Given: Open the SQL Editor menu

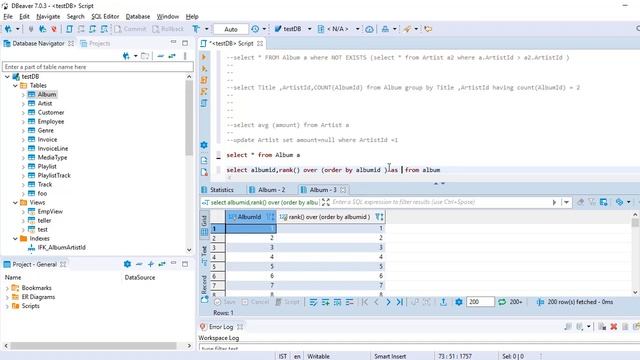Looking at the screenshot, I should [105, 16].
